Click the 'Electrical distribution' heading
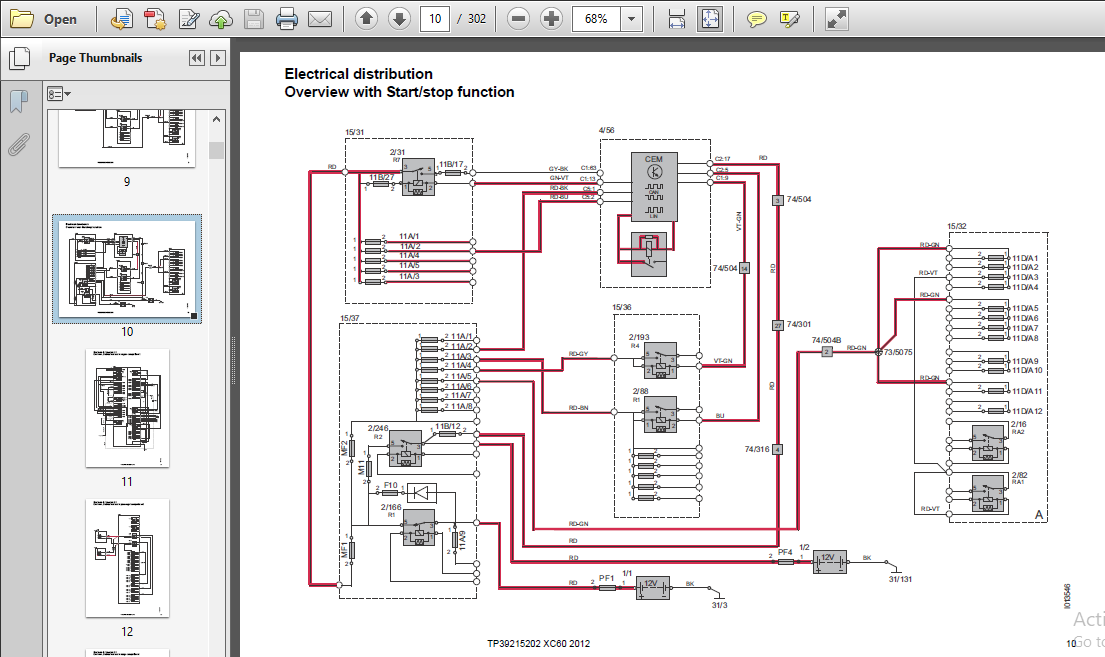 tap(358, 74)
